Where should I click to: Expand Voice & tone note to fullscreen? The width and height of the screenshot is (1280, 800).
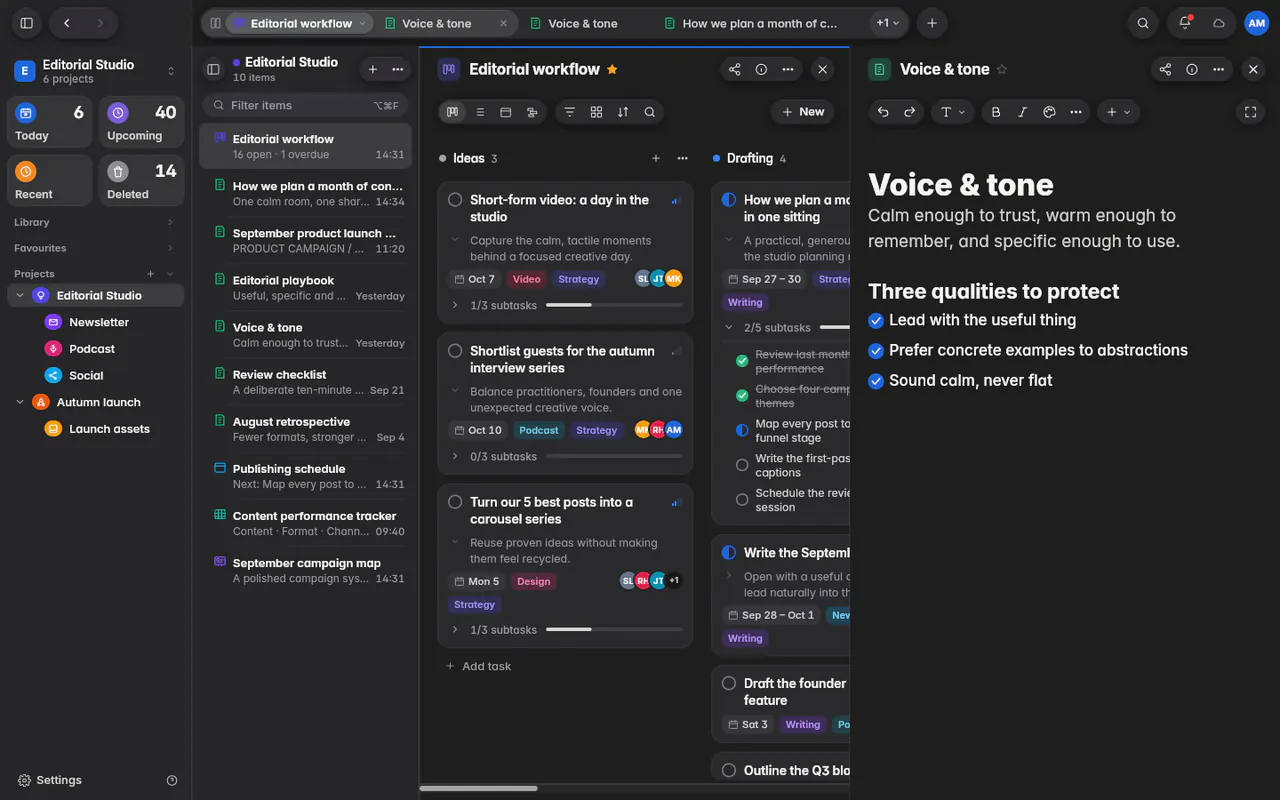[1250, 112]
